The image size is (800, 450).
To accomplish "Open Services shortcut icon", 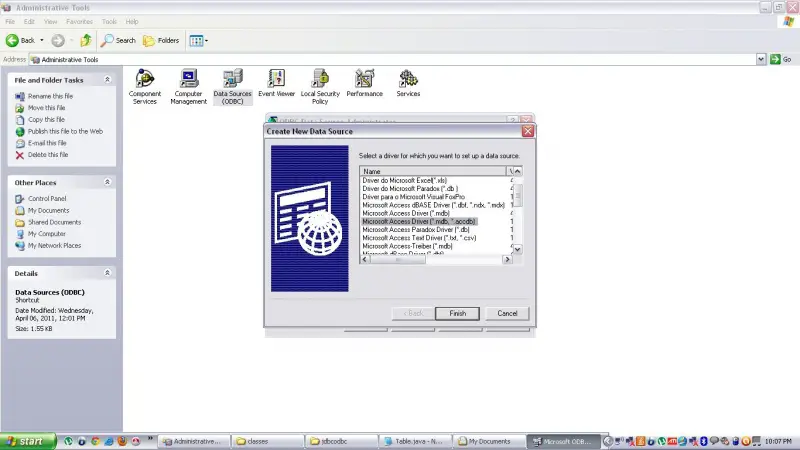I will [x=408, y=83].
